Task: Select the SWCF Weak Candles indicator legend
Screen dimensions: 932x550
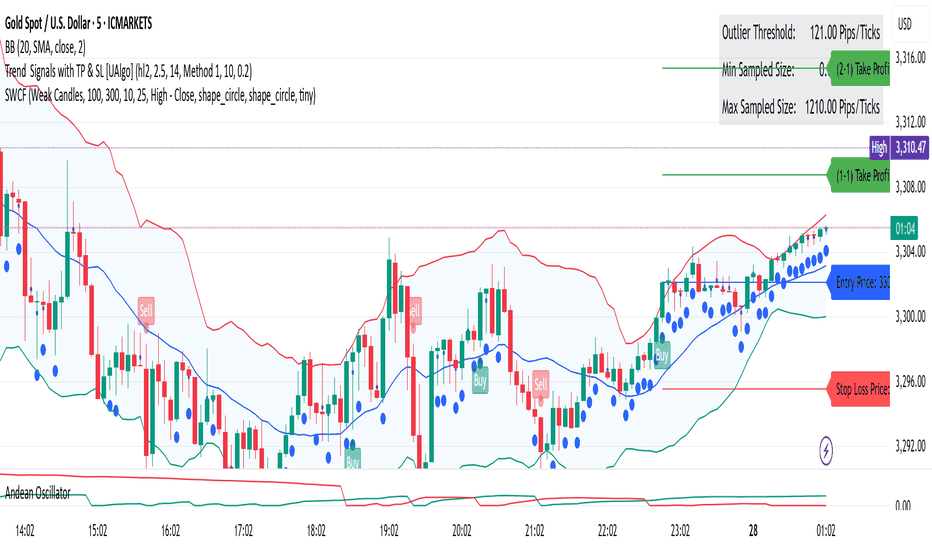Action: [160, 95]
